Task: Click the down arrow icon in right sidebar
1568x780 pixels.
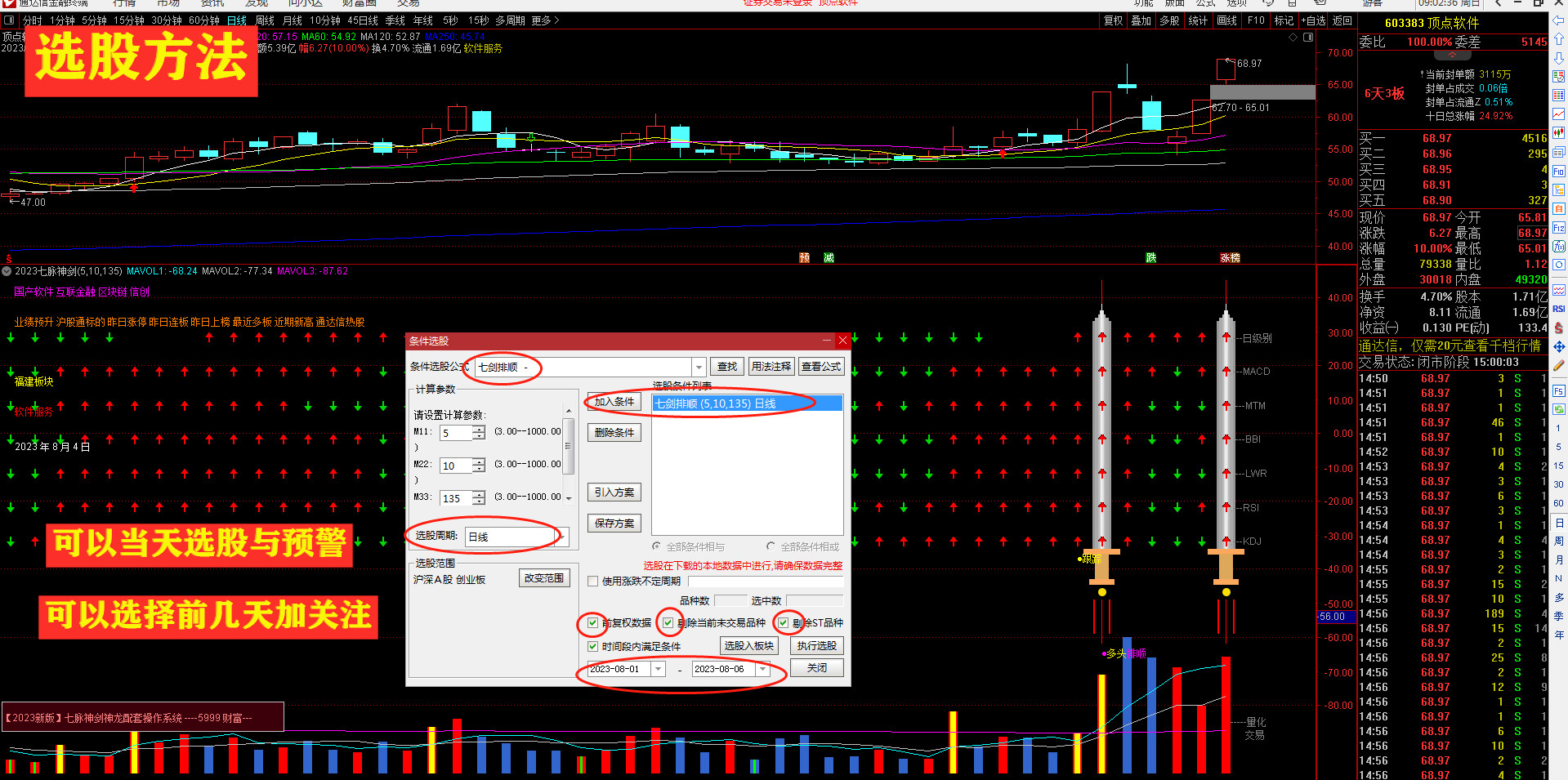Action: tap(1558, 58)
